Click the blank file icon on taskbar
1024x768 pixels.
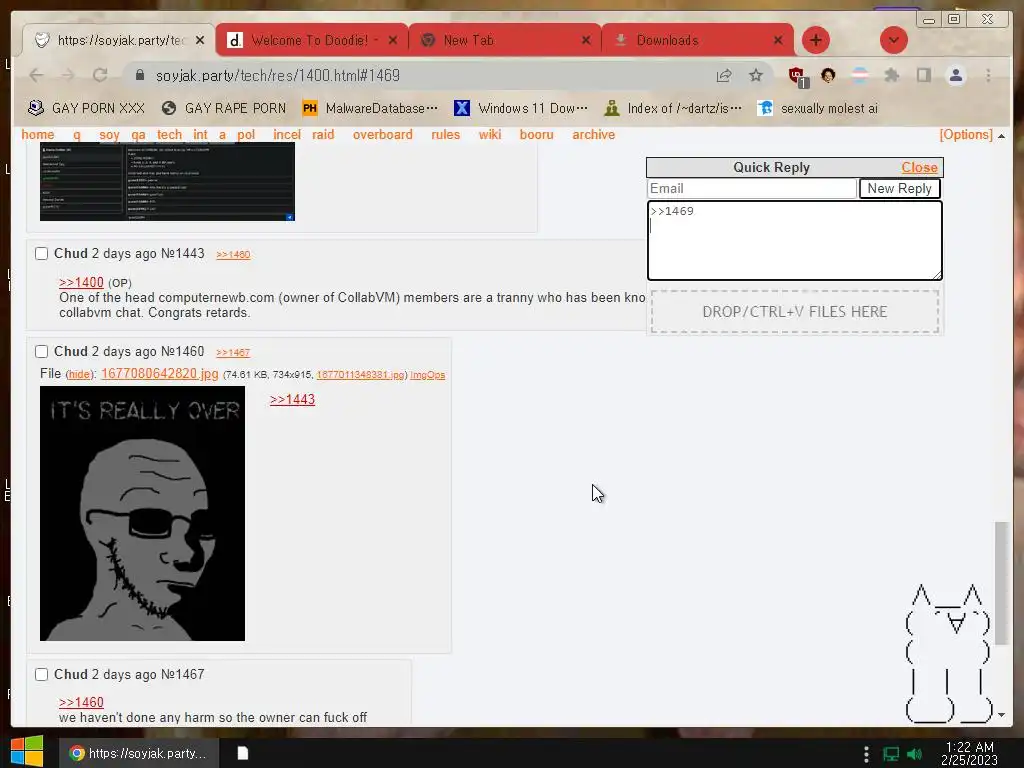[x=242, y=753]
